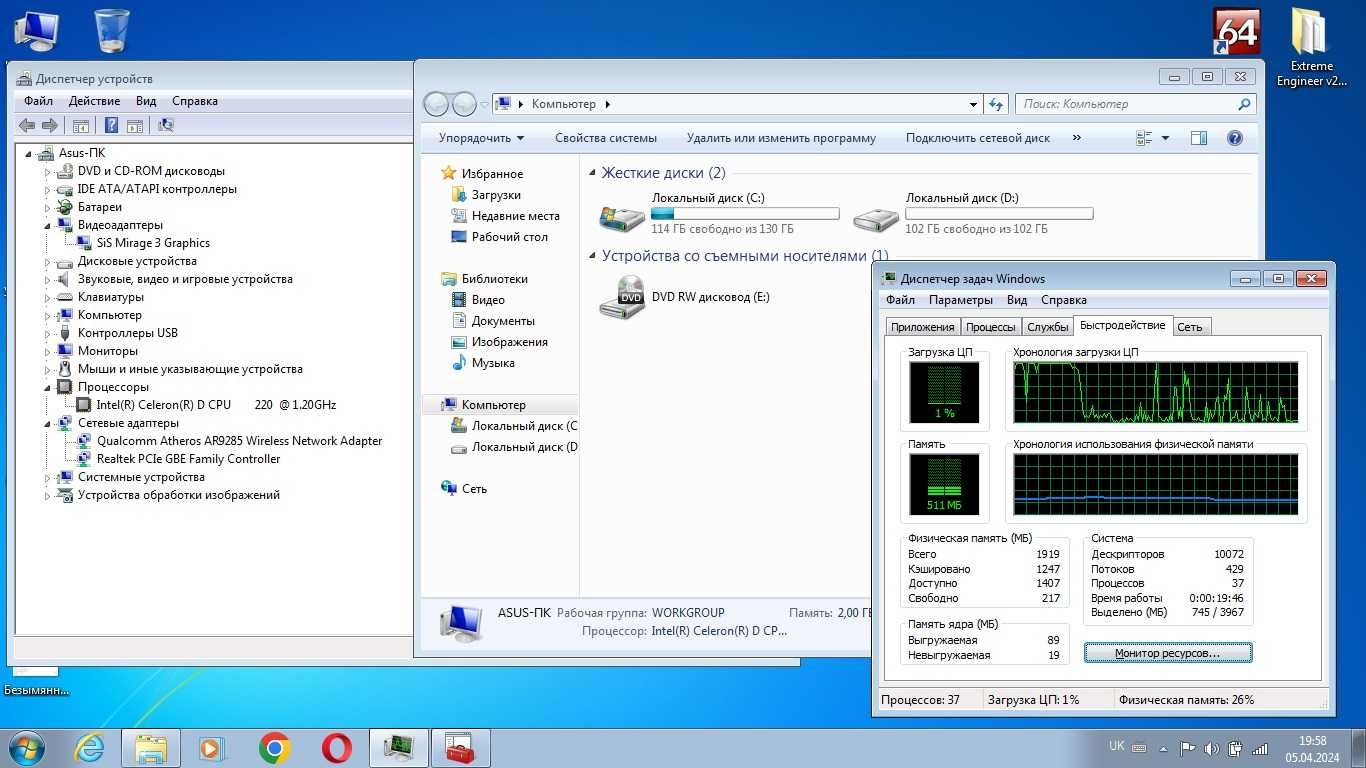Open Файл menu in Device Manager
This screenshot has height=768, width=1366.
(x=38, y=101)
